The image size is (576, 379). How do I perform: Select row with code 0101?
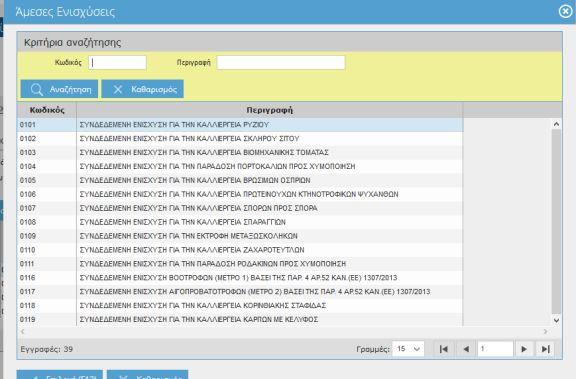click(240, 125)
